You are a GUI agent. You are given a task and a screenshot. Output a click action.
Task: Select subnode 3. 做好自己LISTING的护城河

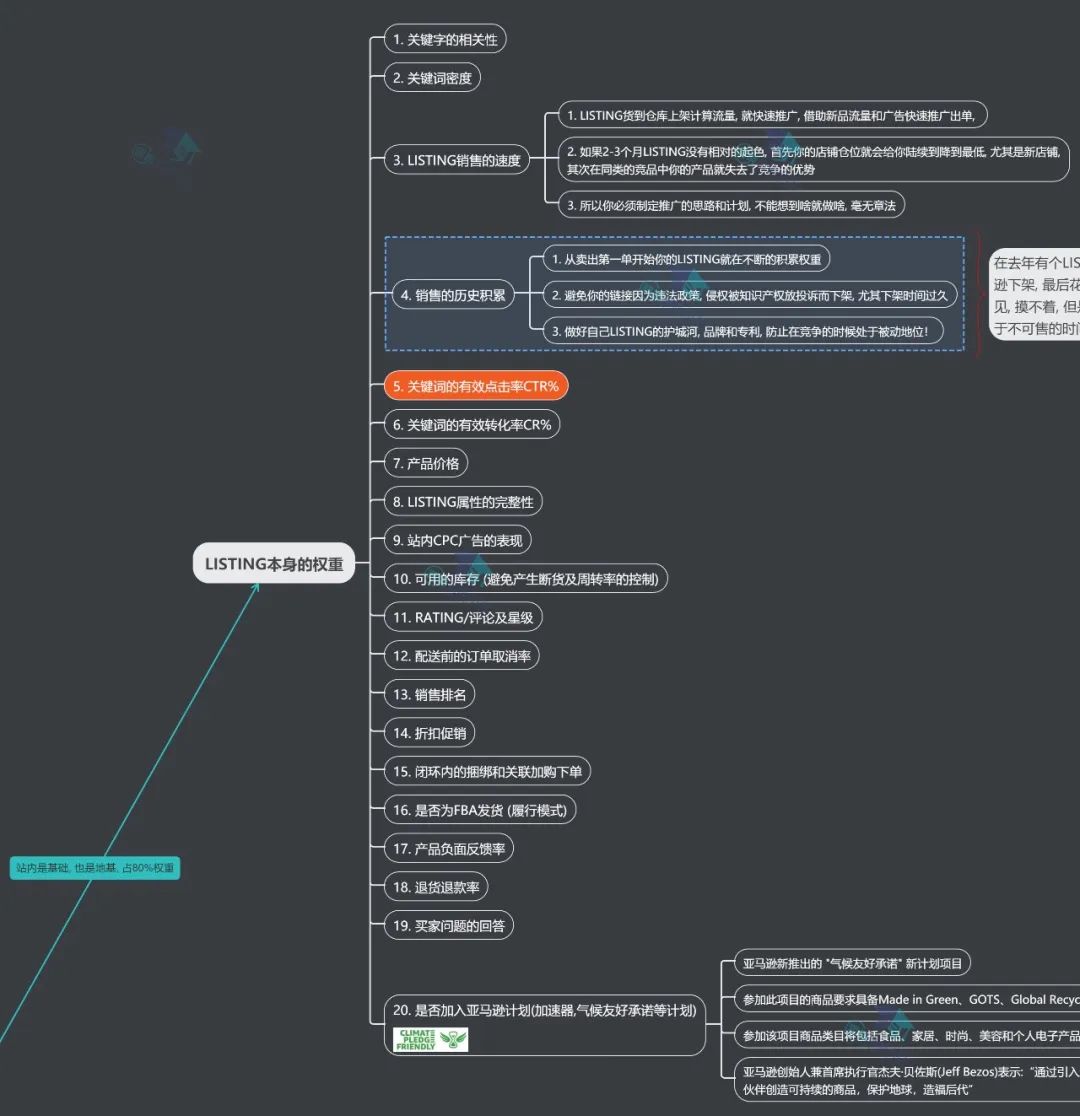click(x=743, y=331)
